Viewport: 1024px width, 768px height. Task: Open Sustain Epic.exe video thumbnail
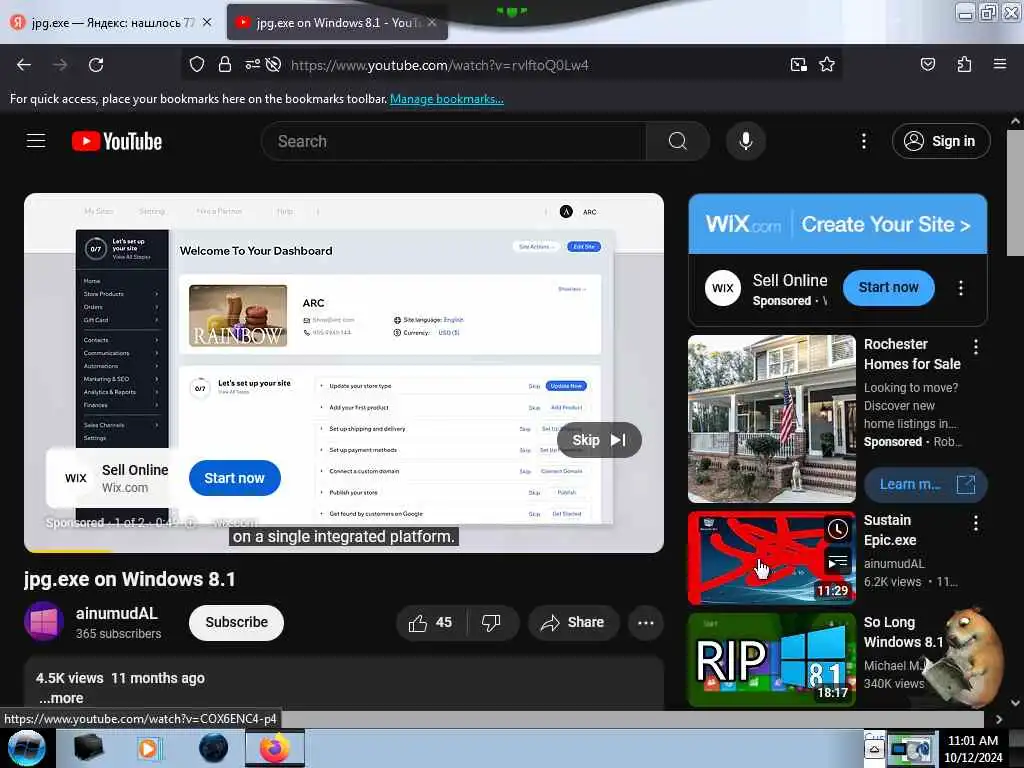771,558
